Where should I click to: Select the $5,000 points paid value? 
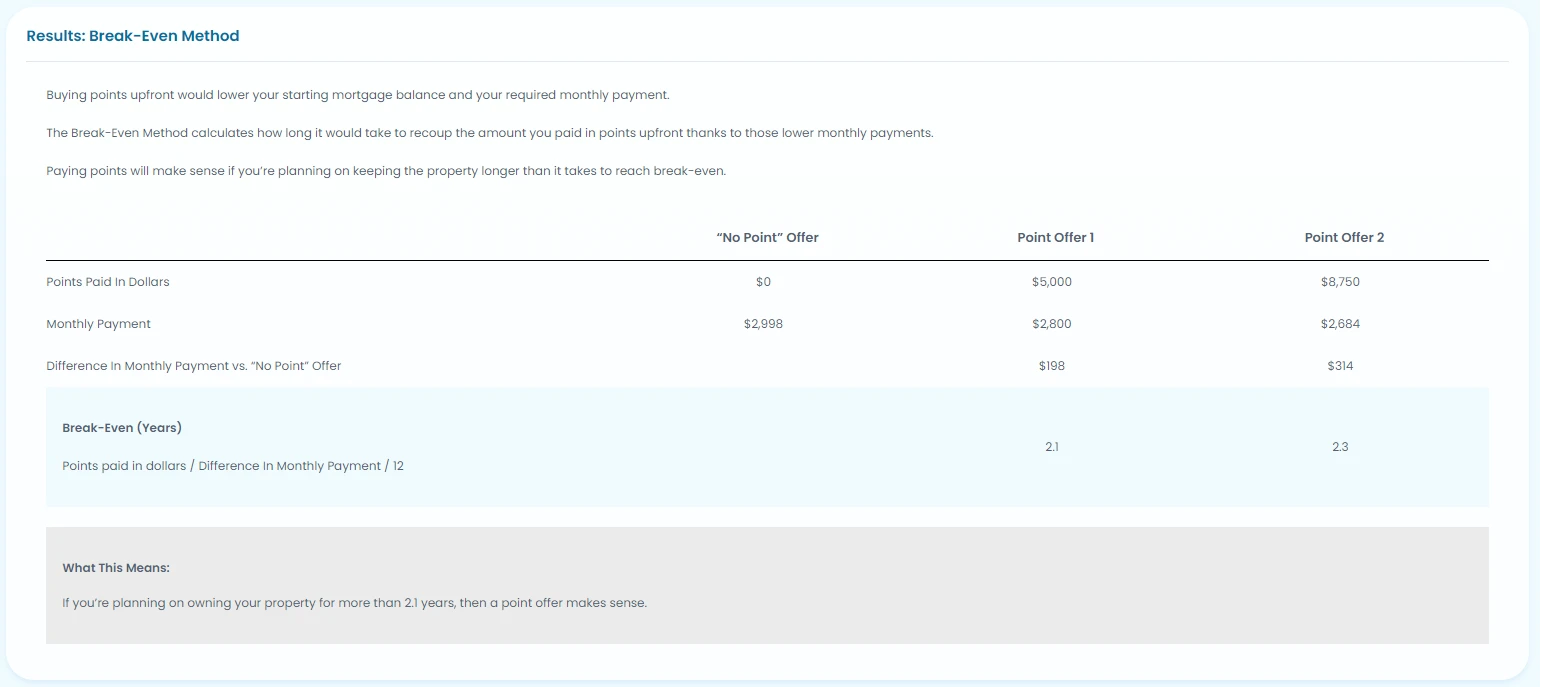pos(1051,282)
